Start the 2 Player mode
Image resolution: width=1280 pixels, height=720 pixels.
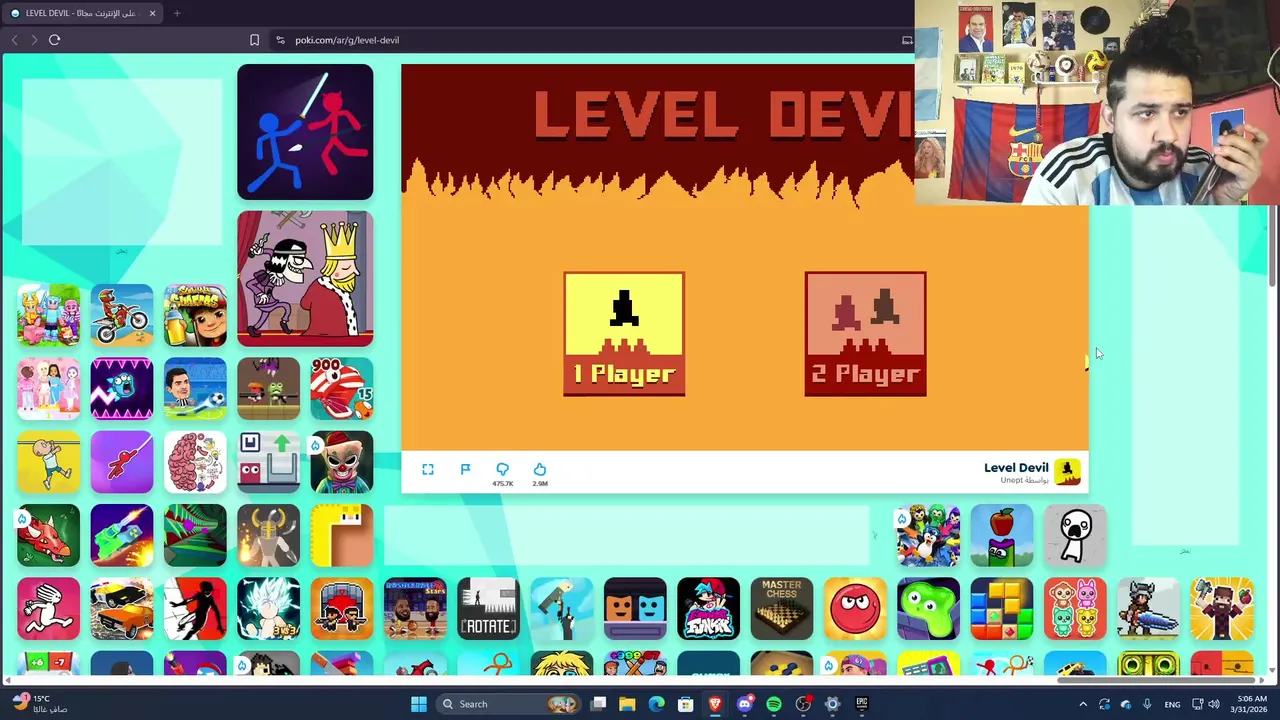tap(865, 334)
